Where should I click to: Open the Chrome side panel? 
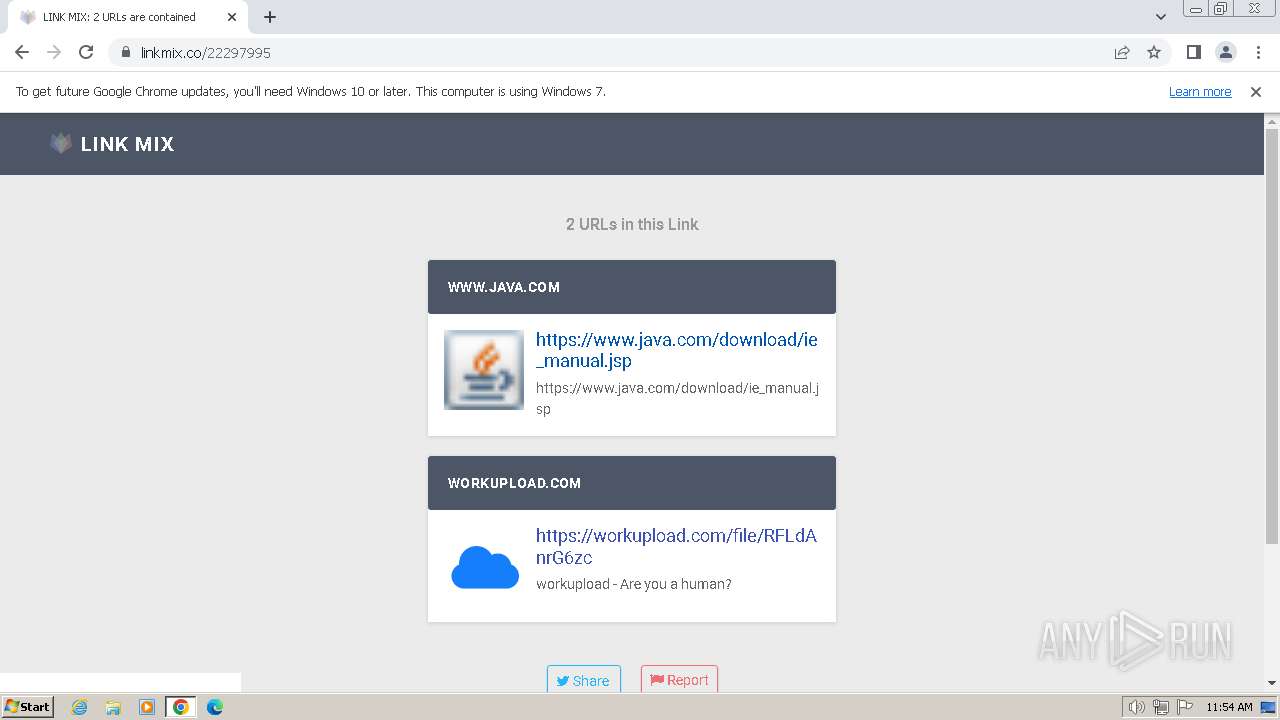pyautogui.click(x=1193, y=52)
